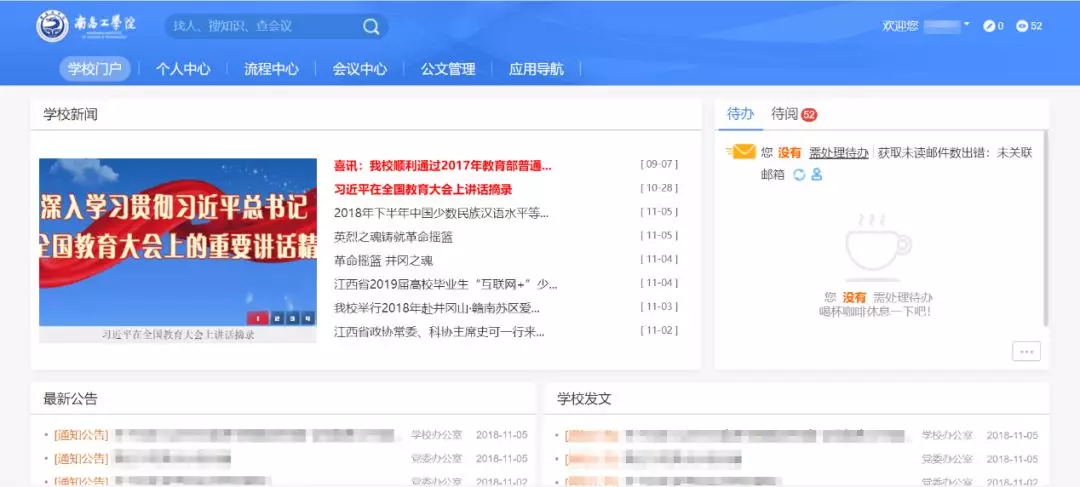Open the 会议中心 menu
The height and width of the screenshot is (487, 1080).
[360, 69]
